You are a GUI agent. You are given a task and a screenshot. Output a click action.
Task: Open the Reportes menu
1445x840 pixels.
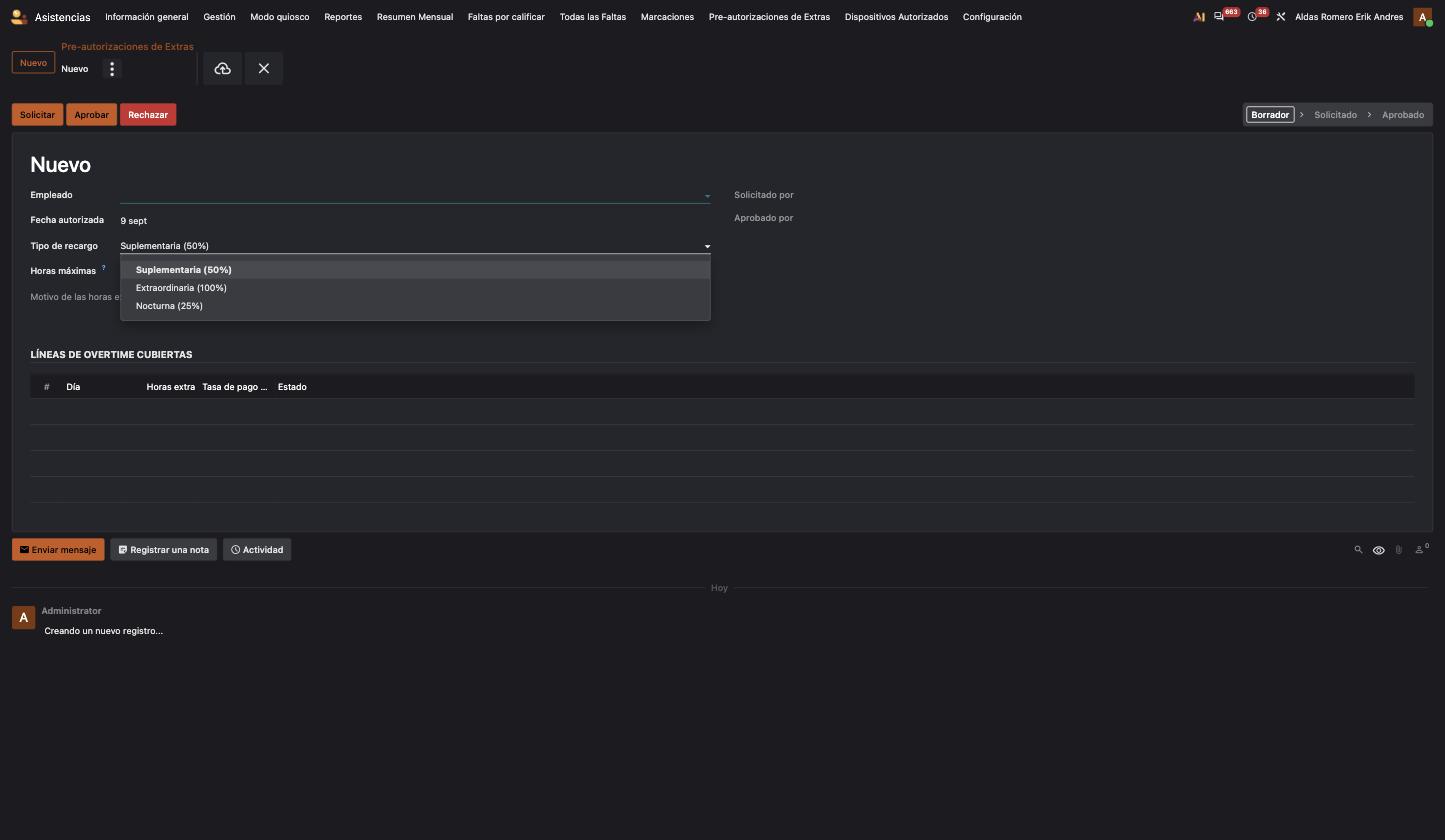[343, 17]
